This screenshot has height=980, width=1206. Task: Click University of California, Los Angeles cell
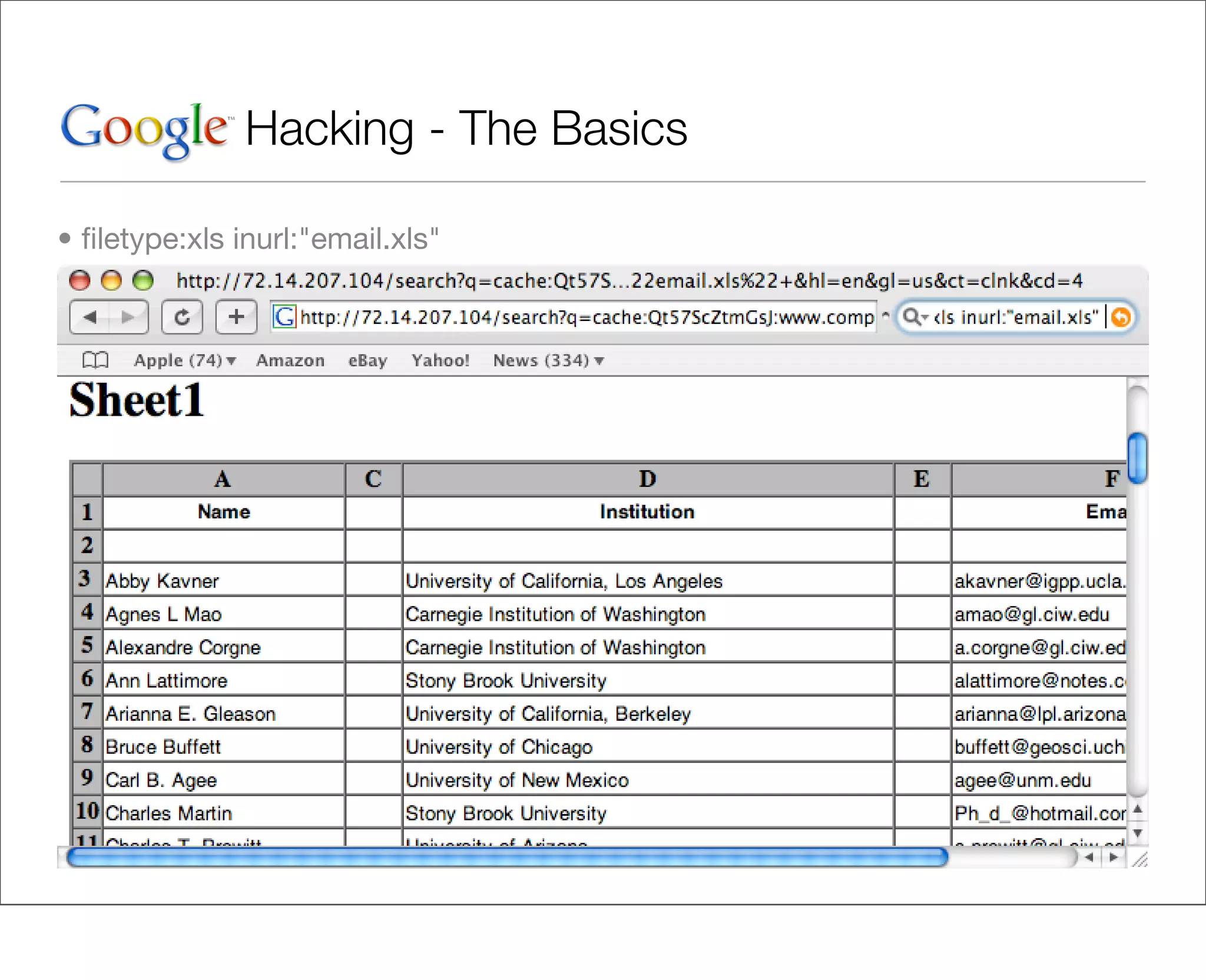(647, 580)
